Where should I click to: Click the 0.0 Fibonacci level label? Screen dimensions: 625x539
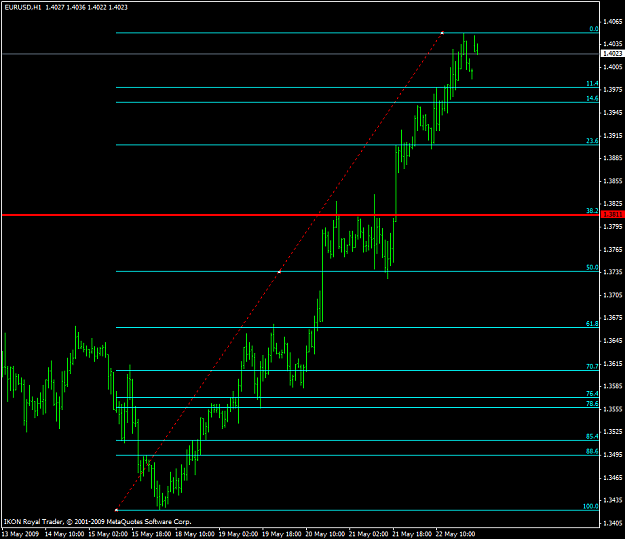(x=594, y=29)
